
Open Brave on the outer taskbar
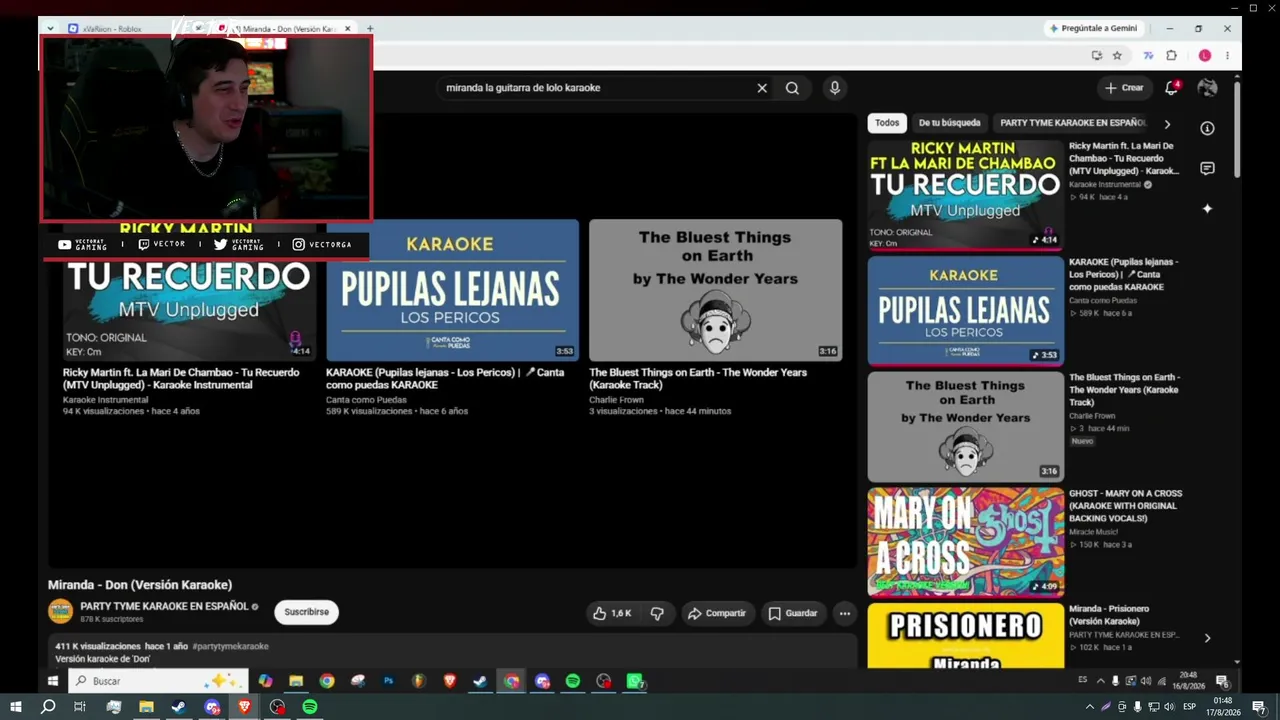point(244,707)
